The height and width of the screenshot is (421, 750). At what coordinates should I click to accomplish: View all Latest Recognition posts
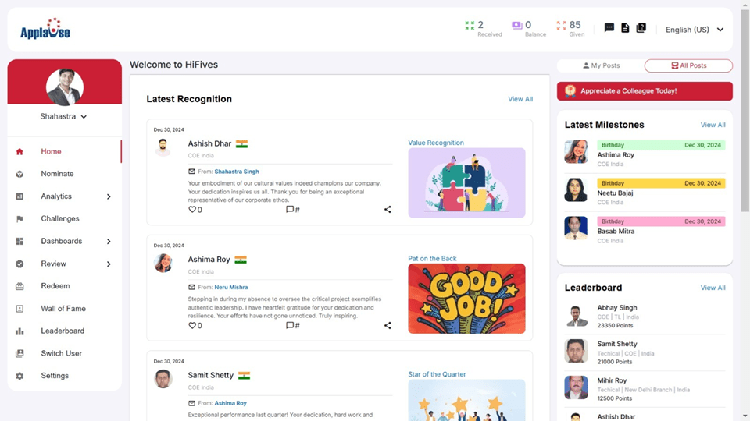pyautogui.click(x=520, y=99)
